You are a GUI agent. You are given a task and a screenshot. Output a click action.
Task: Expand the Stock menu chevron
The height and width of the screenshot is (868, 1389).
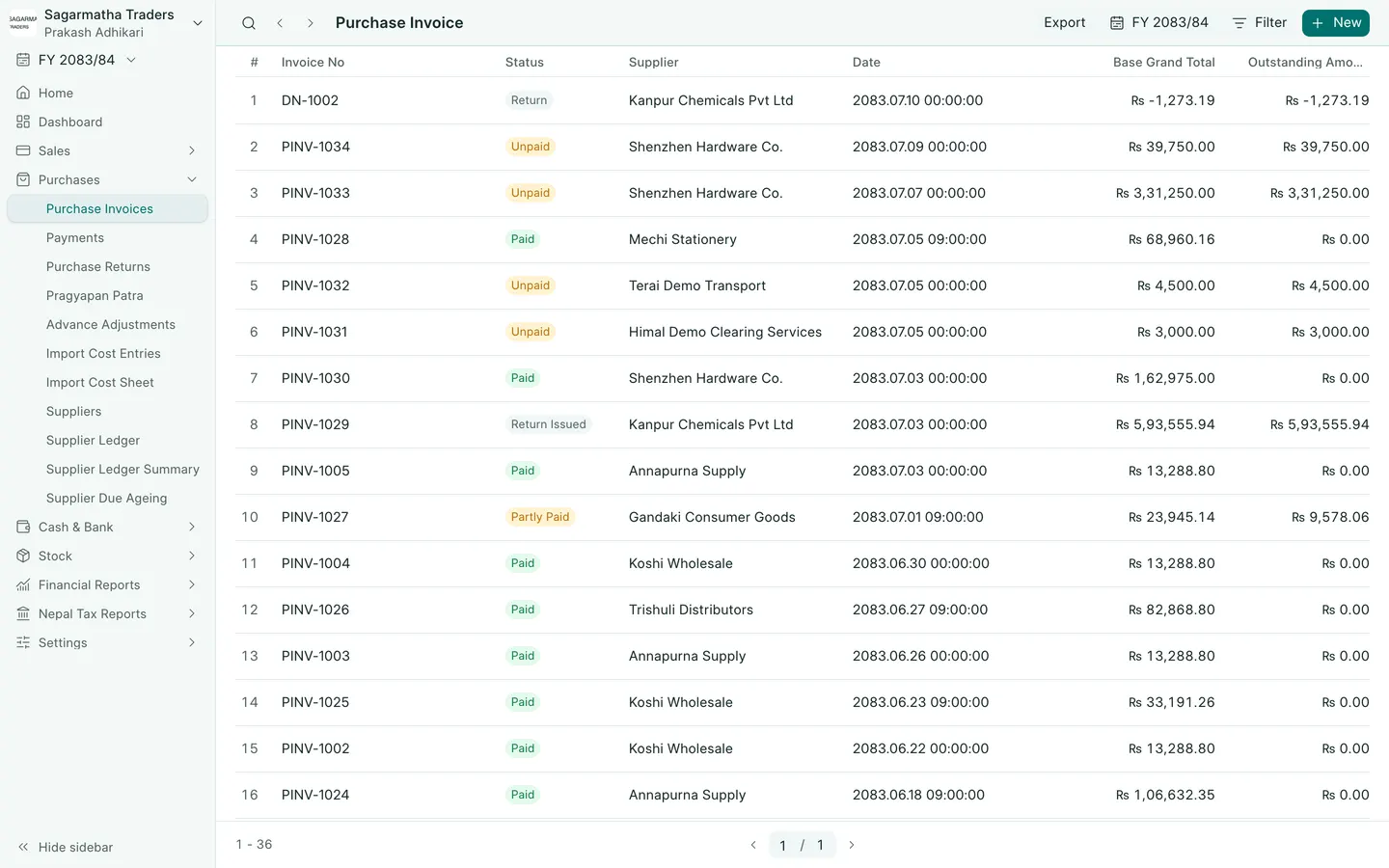click(192, 556)
